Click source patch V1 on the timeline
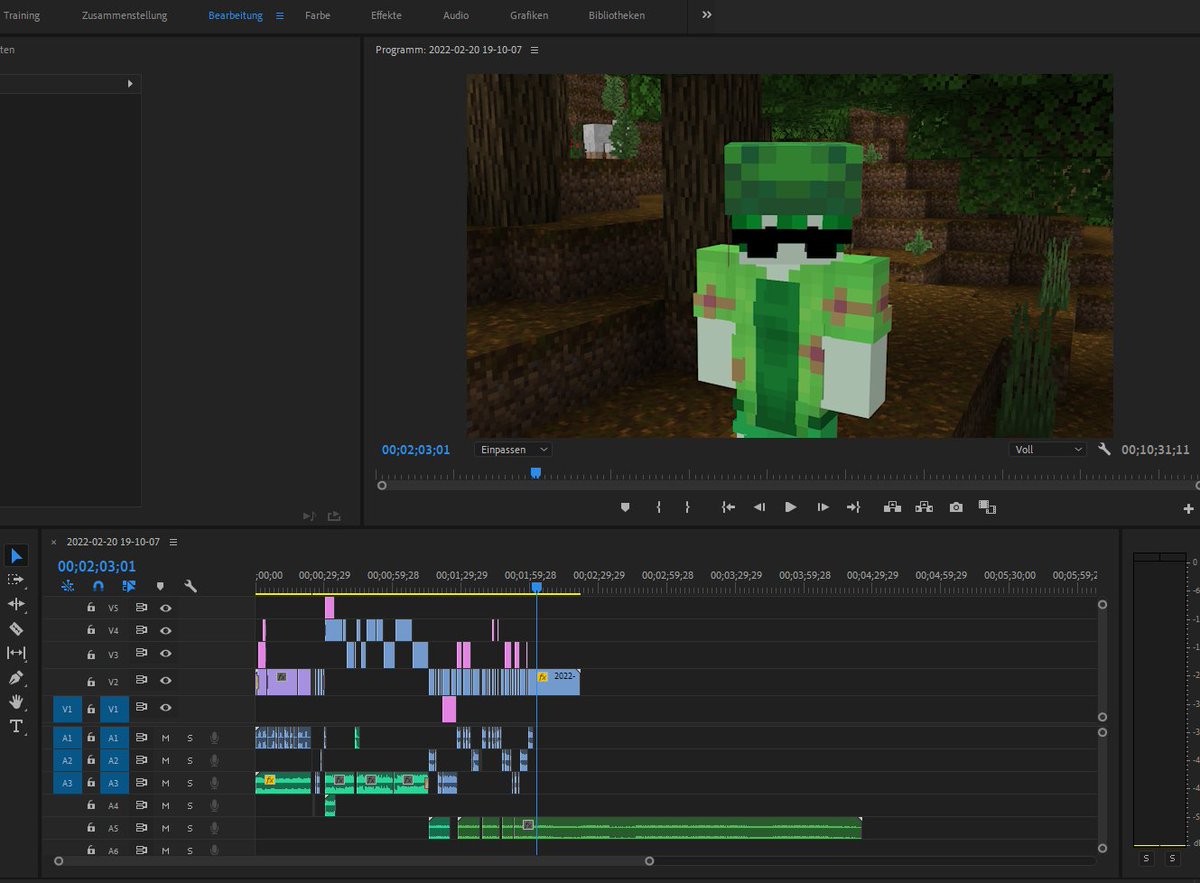This screenshot has width=1200, height=883. pyautogui.click(x=67, y=708)
